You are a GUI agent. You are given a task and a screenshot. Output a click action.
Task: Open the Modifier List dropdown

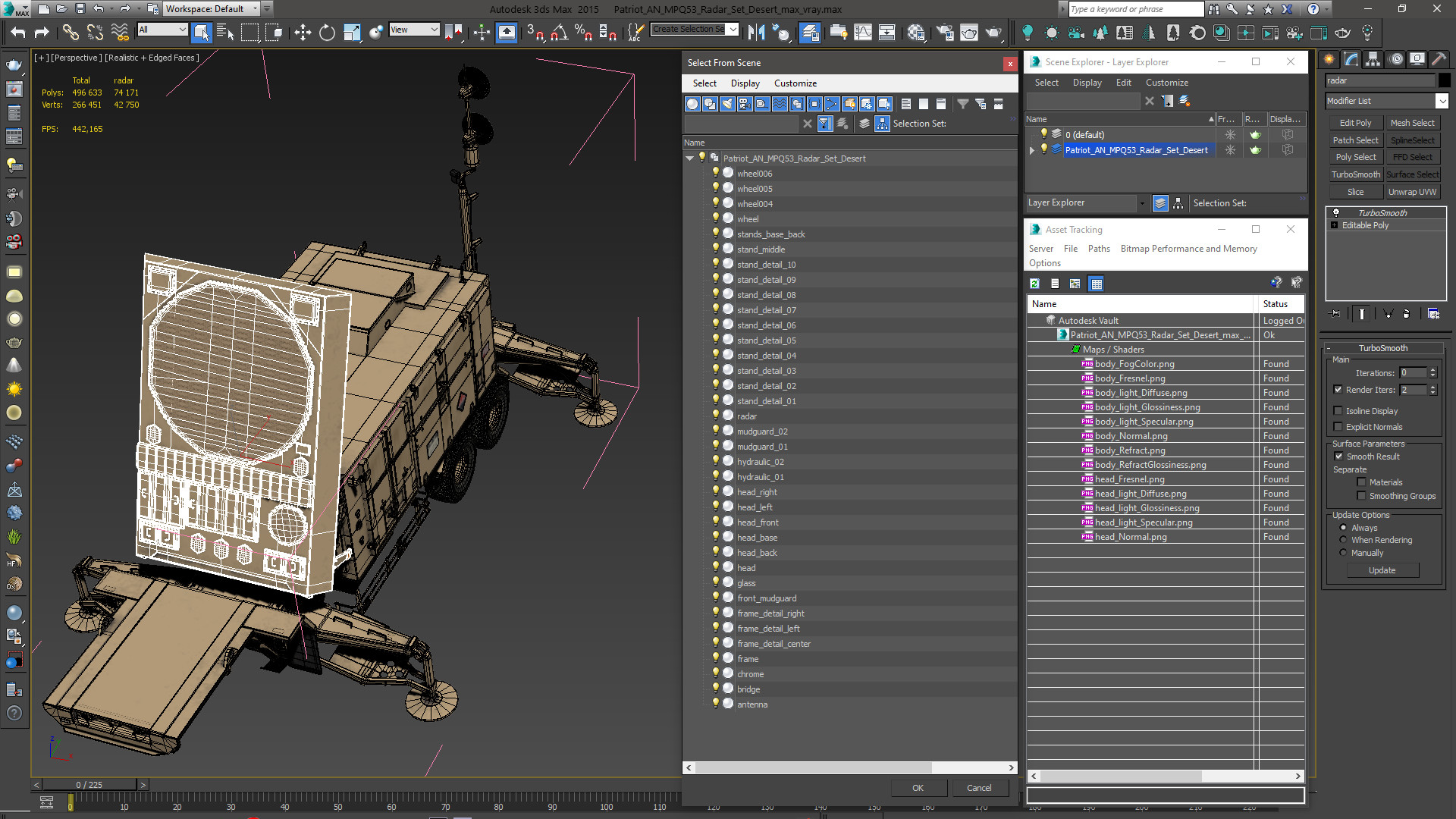[x=1386, y=101]
